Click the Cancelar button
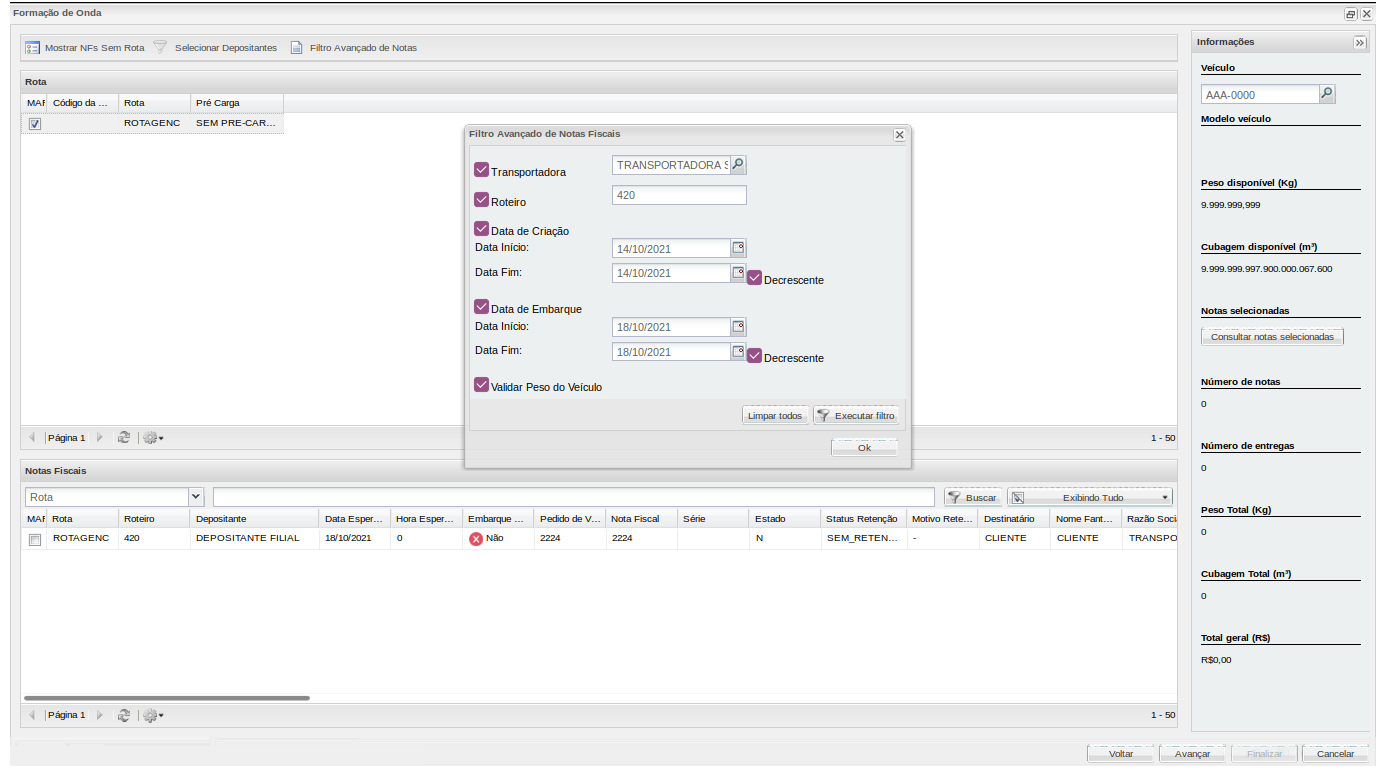 coord(1335,754)
